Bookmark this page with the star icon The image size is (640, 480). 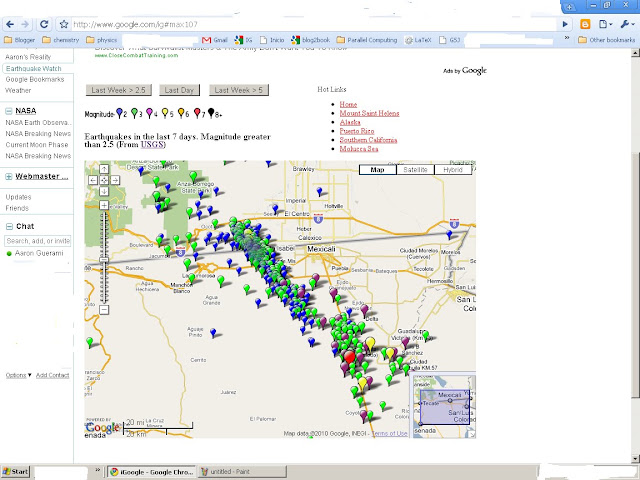point(64,24)
